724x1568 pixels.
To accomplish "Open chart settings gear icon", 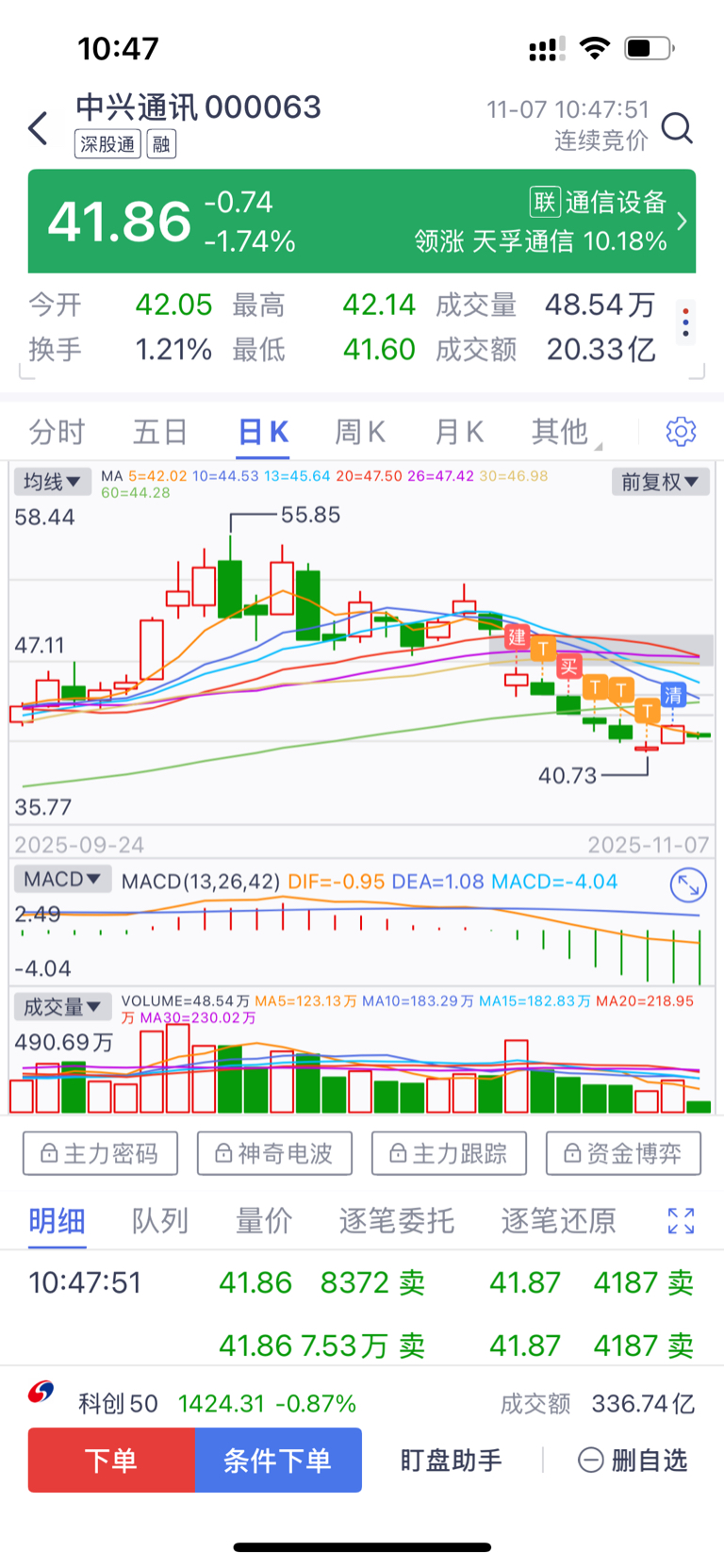I will 681,432.
